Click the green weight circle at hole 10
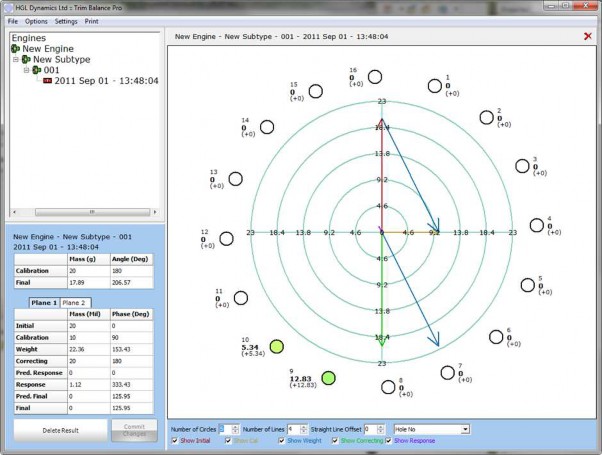Viewport: 602px width, 455px height. pyautogui.click(x=277, y=346)
